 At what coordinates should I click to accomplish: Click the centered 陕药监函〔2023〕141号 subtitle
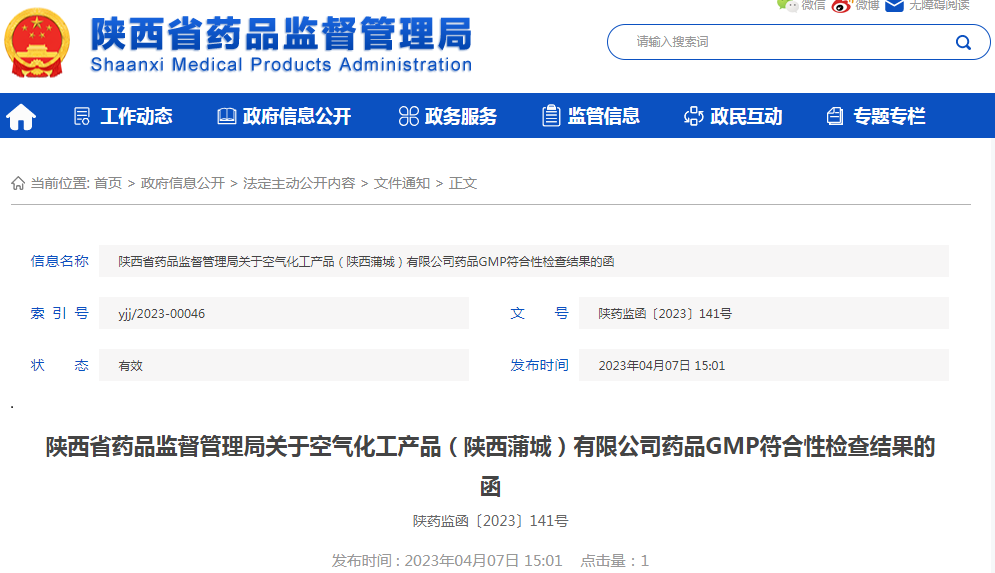[x=491, y=521]
